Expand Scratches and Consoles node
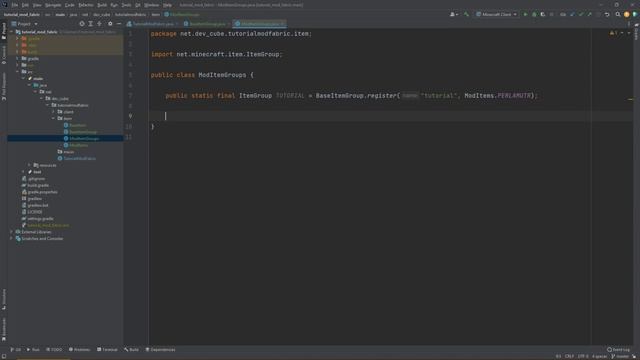Image resolution: width=640 pixels, height=360 pixels. (x=12, y=238)
